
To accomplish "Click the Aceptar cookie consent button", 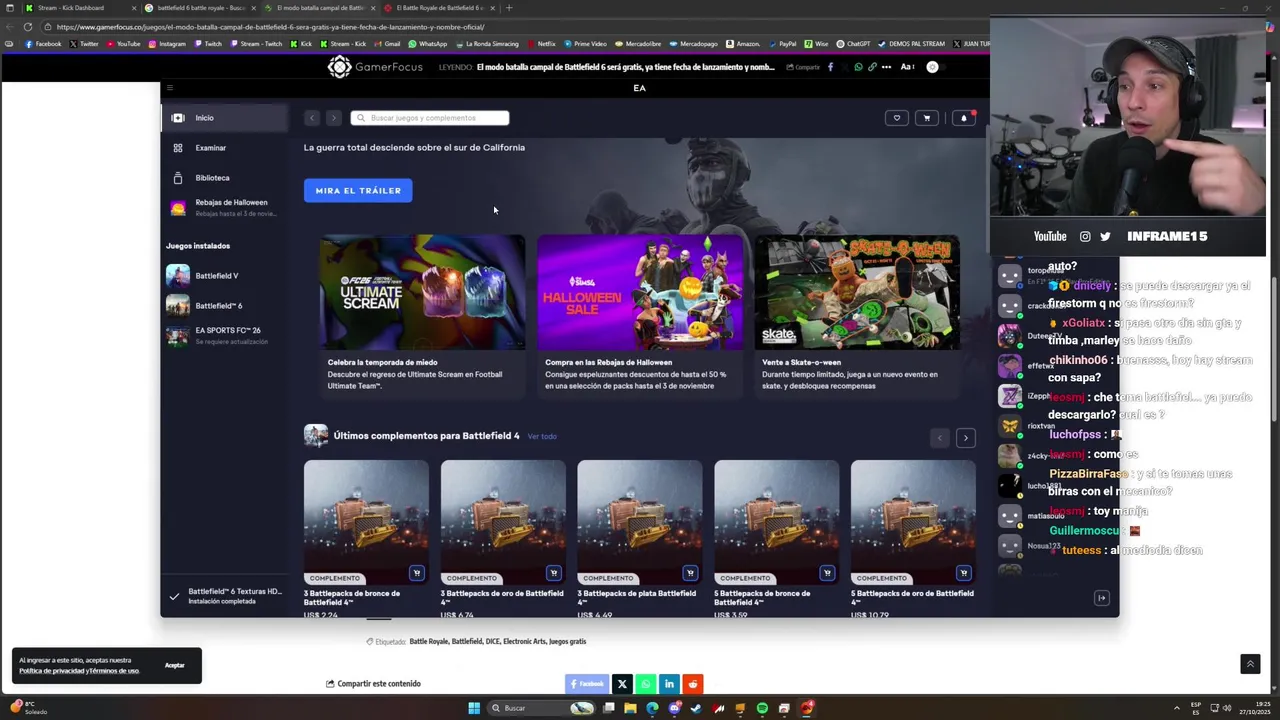I will point(175,665).
